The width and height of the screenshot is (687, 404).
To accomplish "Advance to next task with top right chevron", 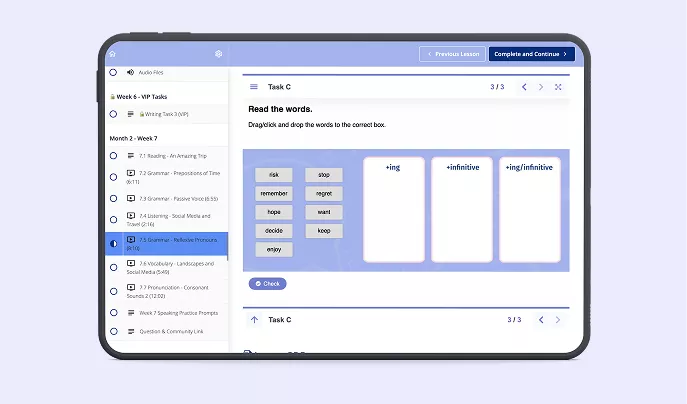I will (541, 87).
